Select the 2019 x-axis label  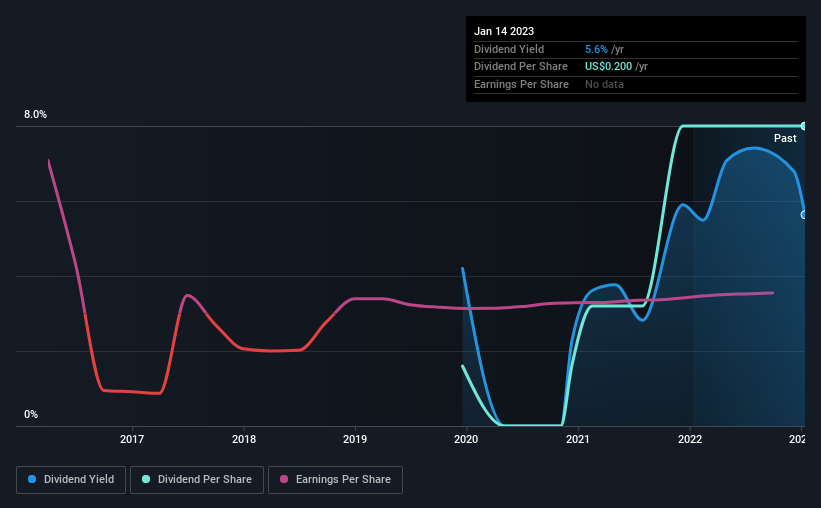pyautogui.click(x=355, y=439)
